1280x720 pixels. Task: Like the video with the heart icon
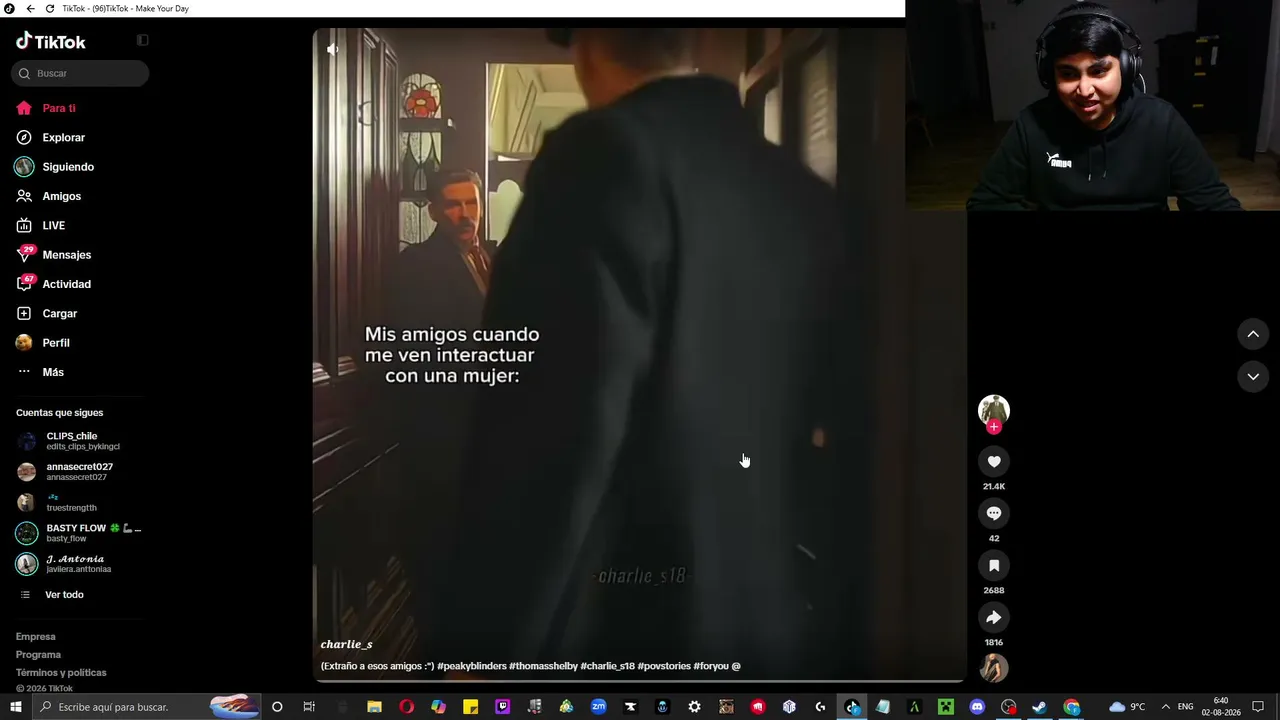(994, 461)
